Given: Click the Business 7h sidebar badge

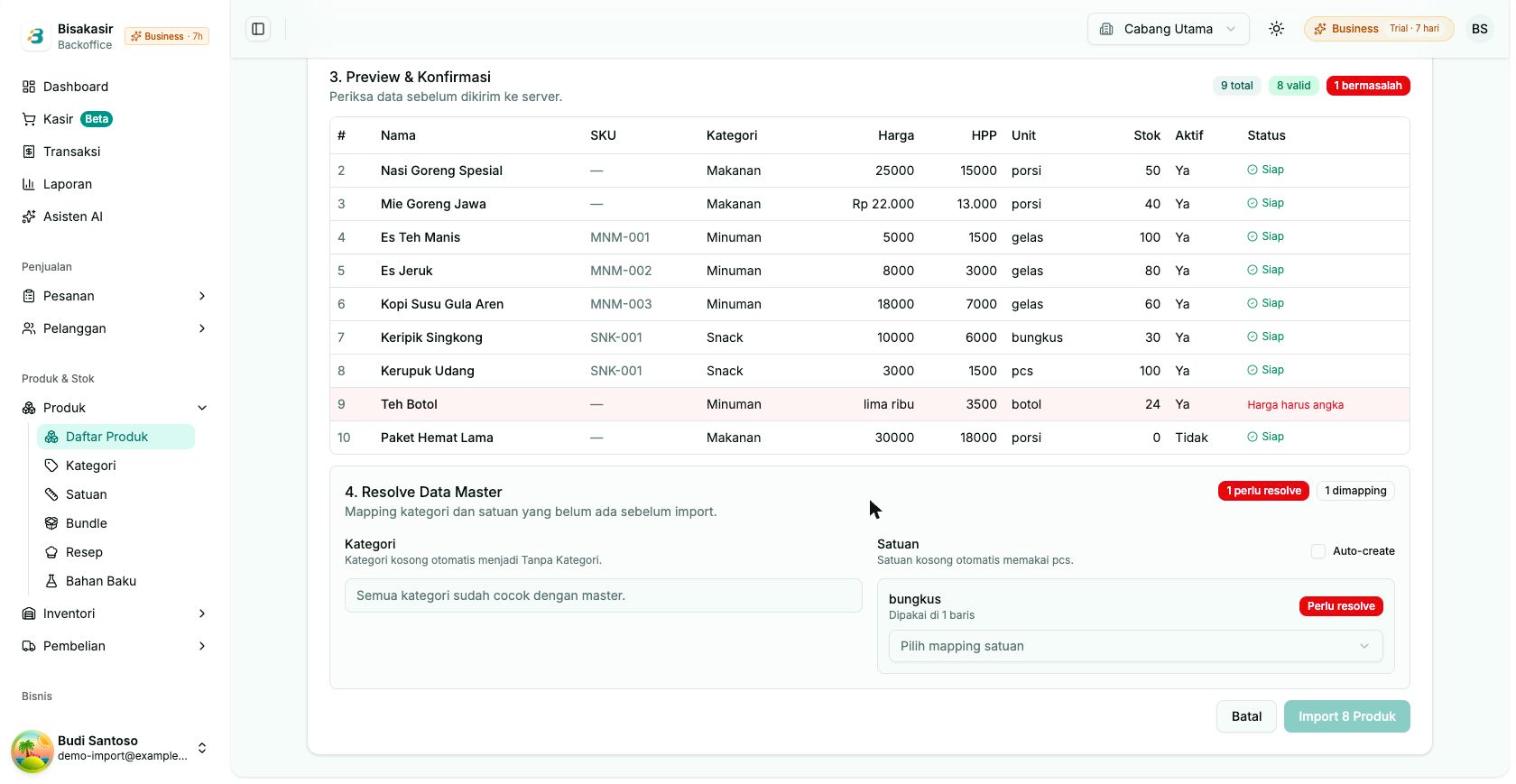Looking at the screenshot, I should tap(166, 37).
